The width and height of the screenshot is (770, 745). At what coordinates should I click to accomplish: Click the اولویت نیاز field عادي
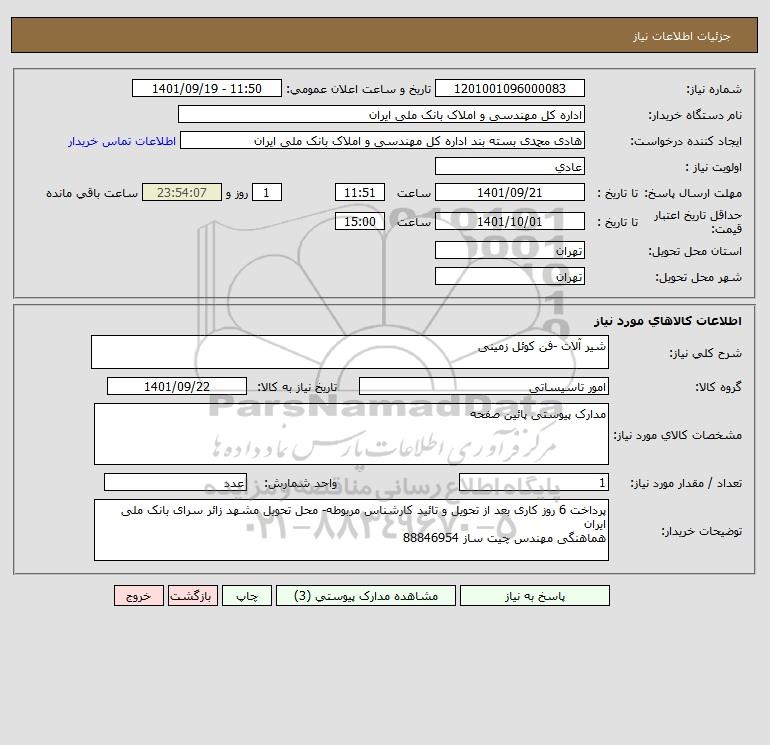(510, 166)
